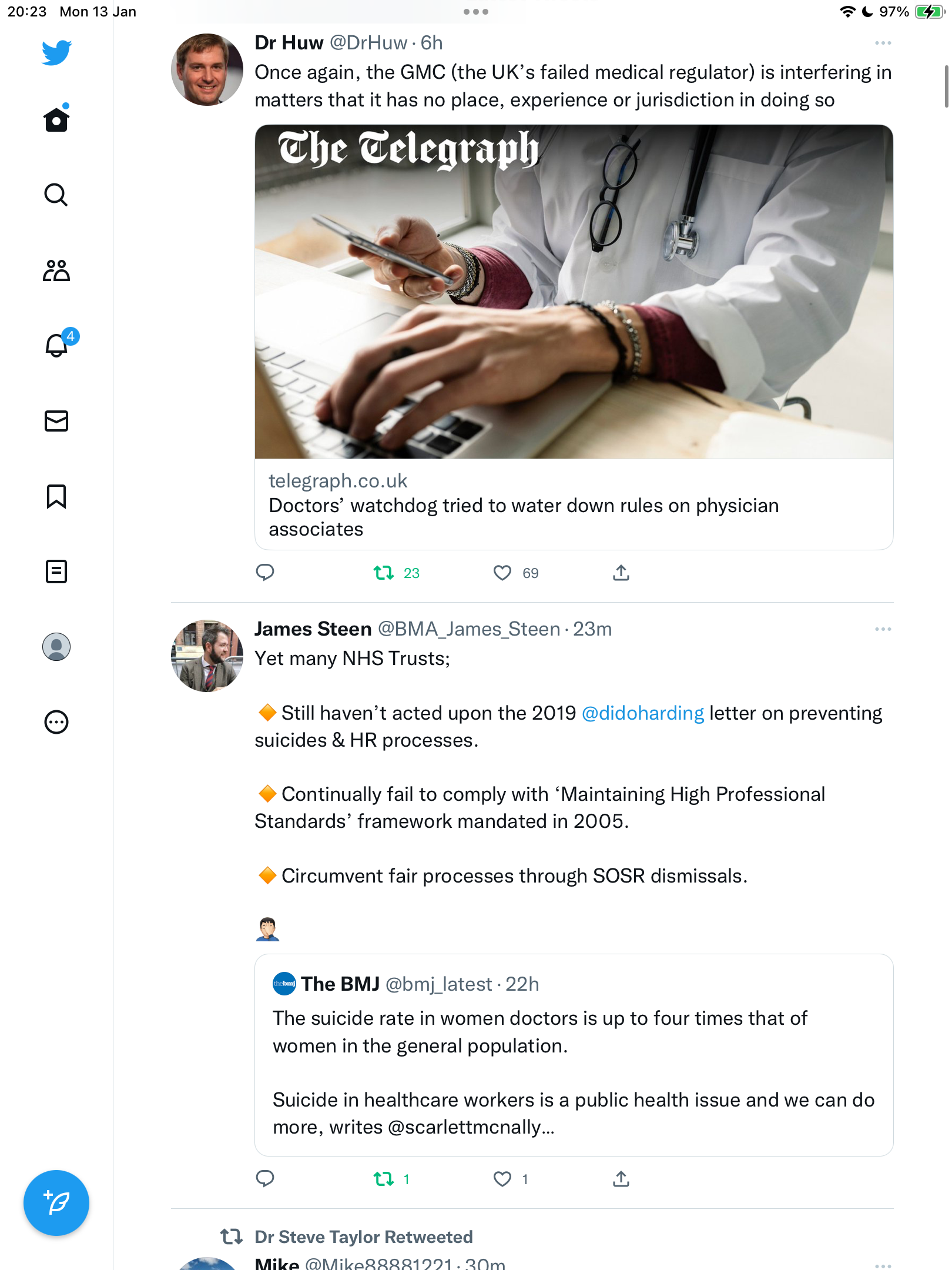Expand the More circle menu in sidebar

point(56,722)
